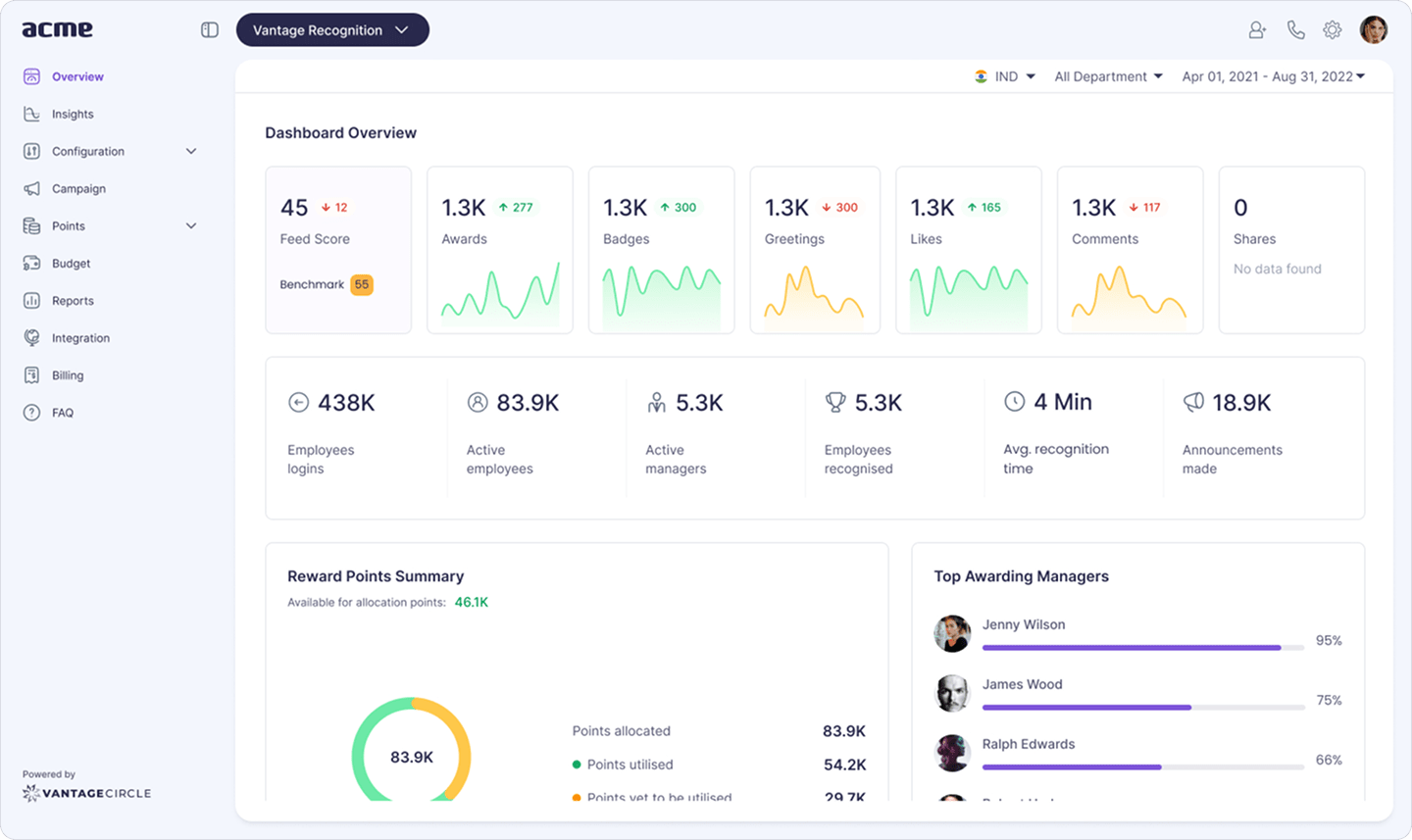1412x840 pixels.
Task: Open the All Department filter
Action: click(x=1107, y=75)
